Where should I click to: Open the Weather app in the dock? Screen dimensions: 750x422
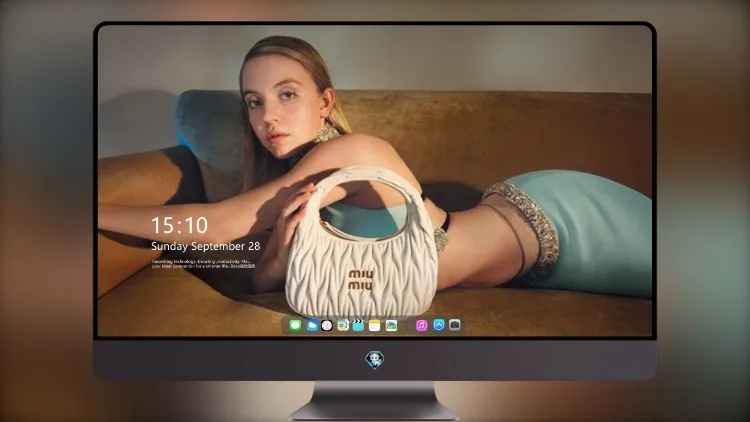coord(312,325)
